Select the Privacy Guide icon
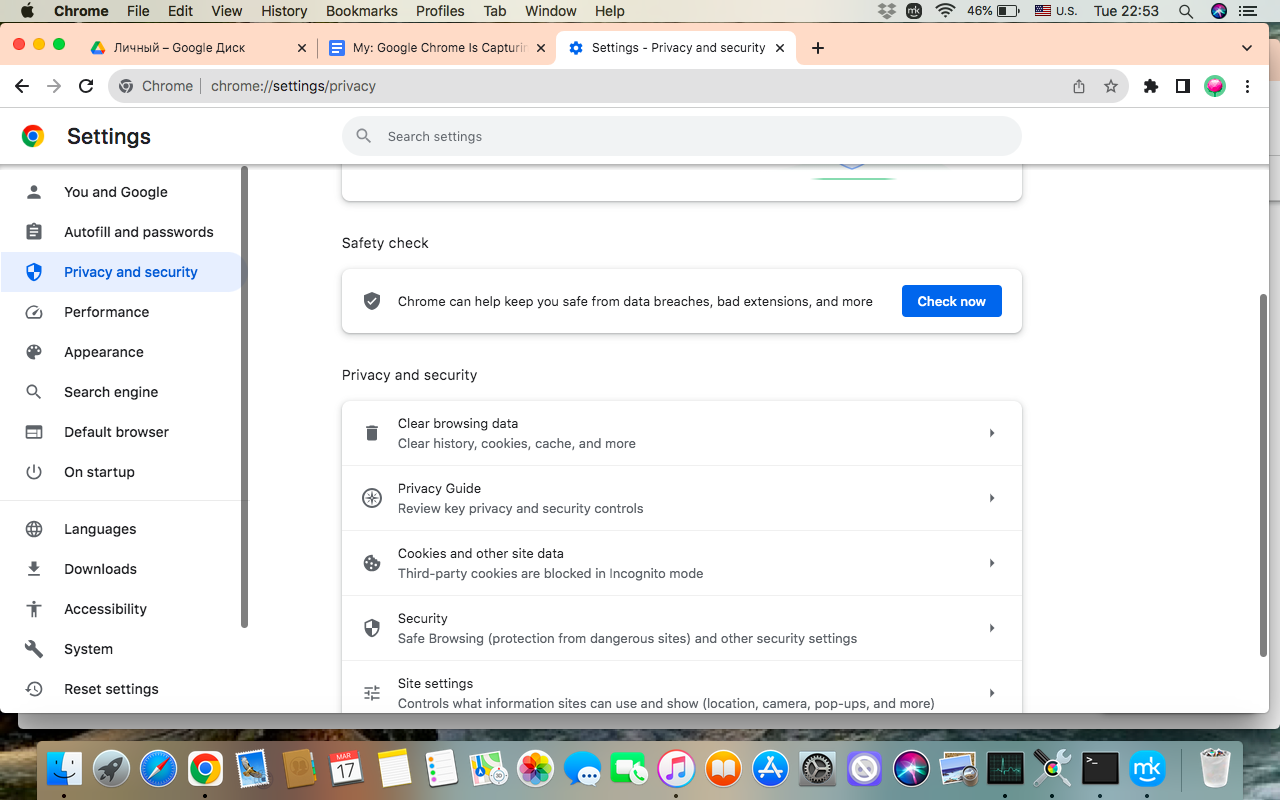 pyautogui.click(x=371, y=497)
